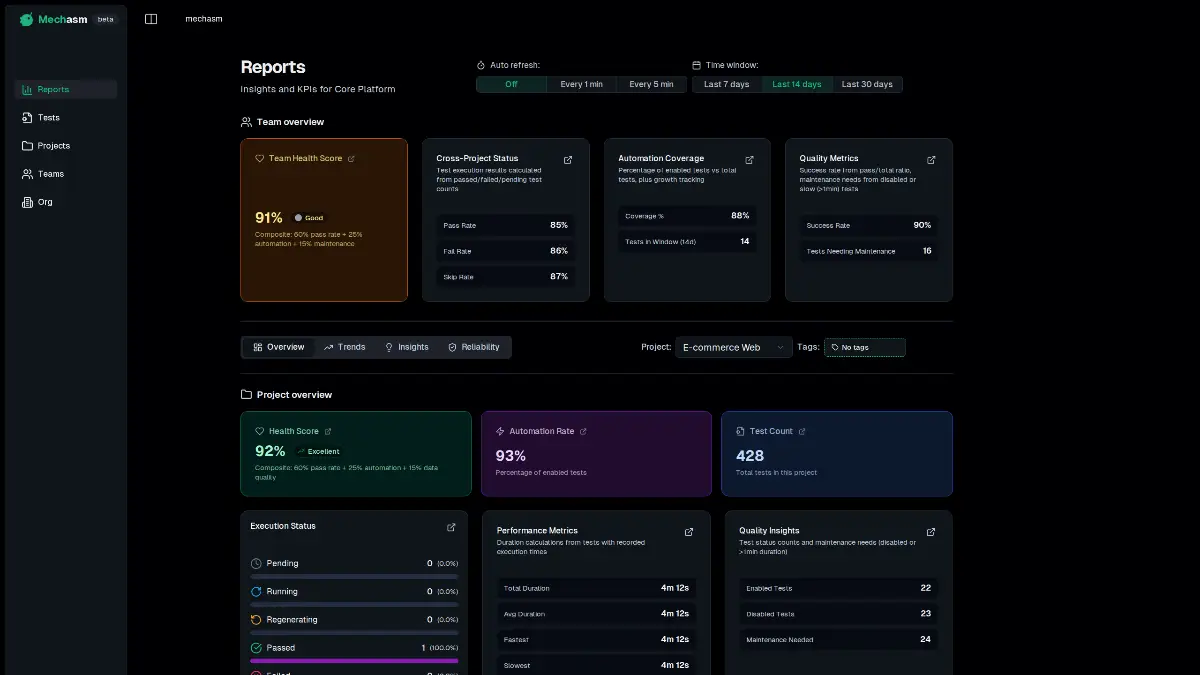This screenshot has height=675, width=1200.
Task: Click the expand icon on Execution Status
Action: click(451, 527)
